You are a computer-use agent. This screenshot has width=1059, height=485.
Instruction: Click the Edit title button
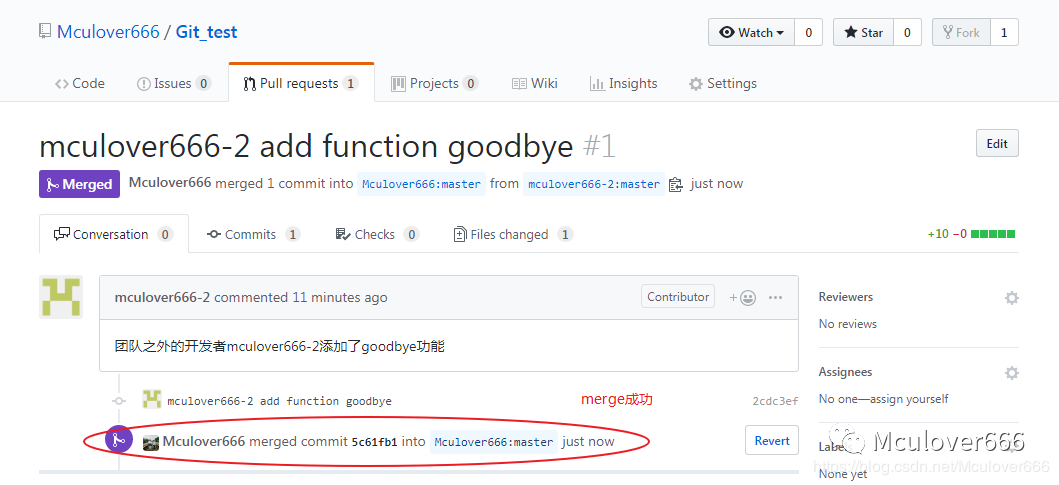click(997, 143)
